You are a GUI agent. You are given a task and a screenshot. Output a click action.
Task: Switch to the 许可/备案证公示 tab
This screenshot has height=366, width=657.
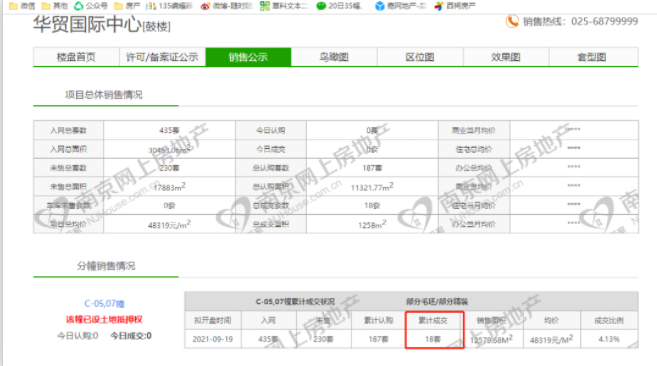(x=162, y=57)
